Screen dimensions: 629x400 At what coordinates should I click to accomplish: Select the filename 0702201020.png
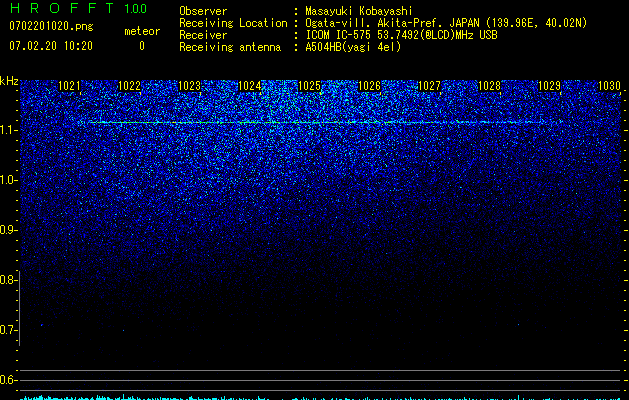click(x=51, y=27)
